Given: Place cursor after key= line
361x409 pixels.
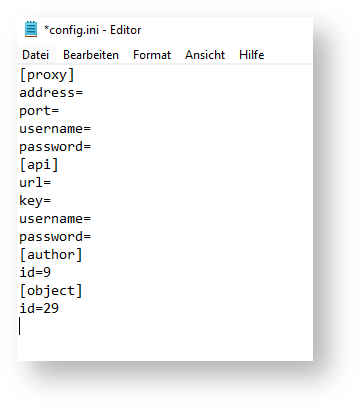Looking at the screenshot, I should (51, 200).
